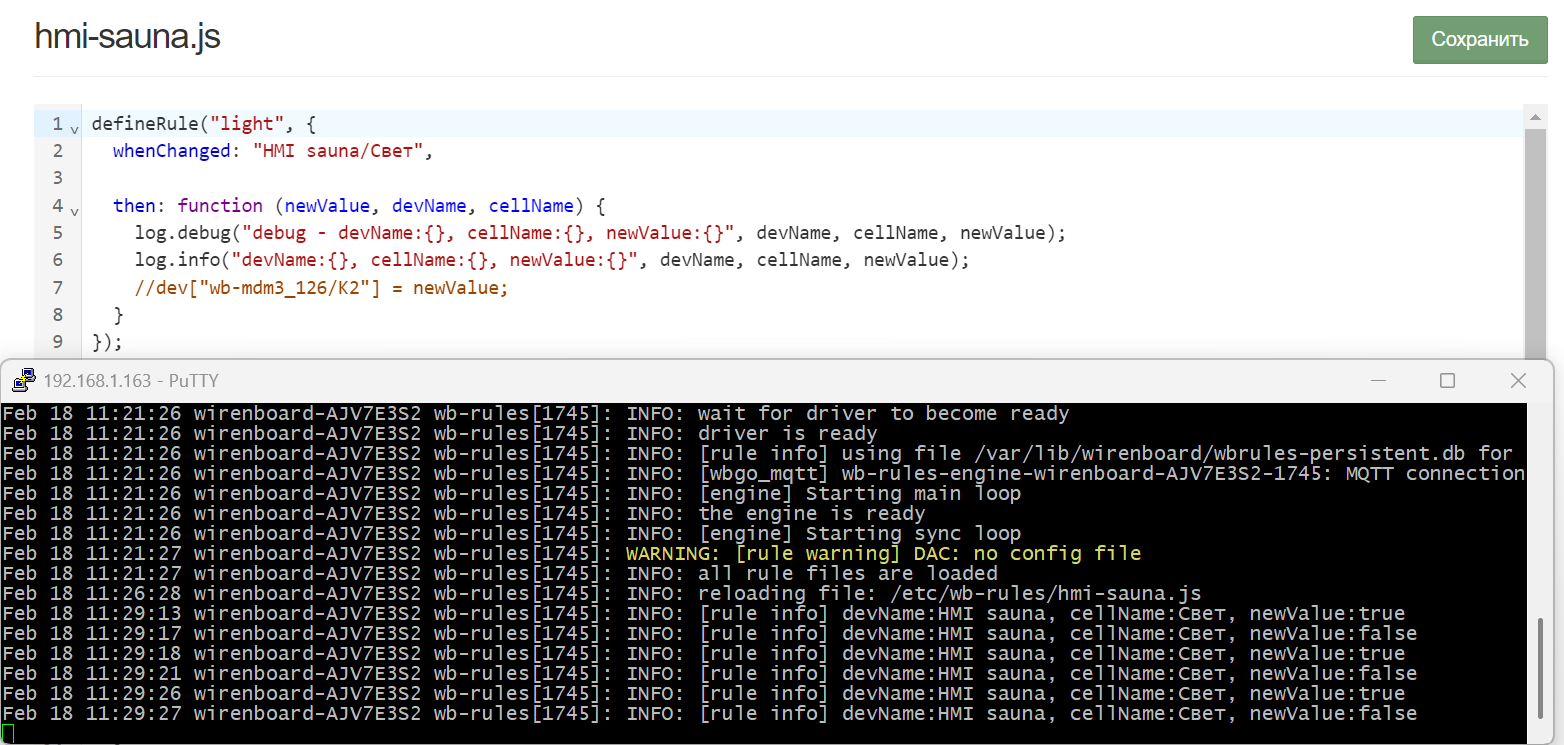Click line number 5 in the editor gutter
1564x745 pixels.
pyautogui.click(x=57, y=232)
